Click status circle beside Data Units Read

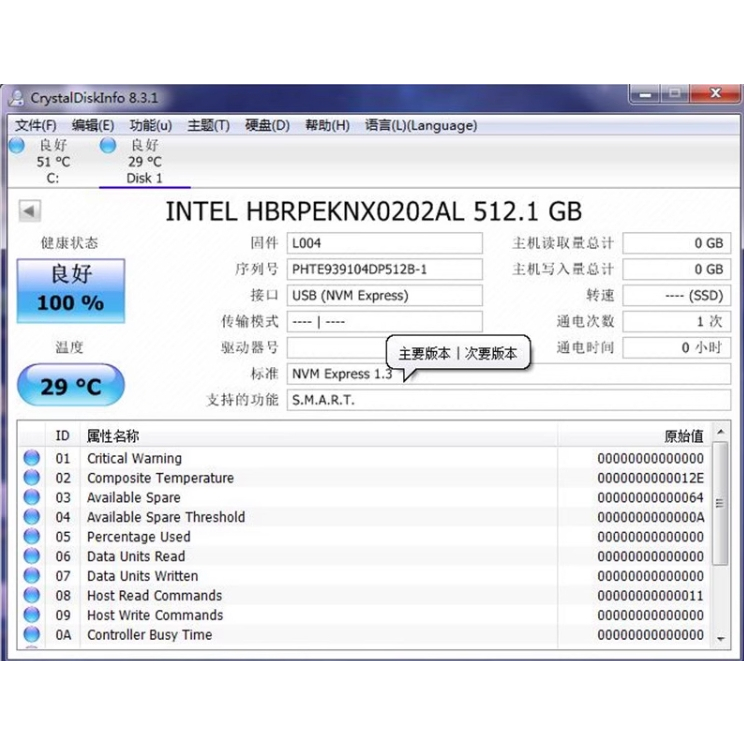(x=32, y=556)
